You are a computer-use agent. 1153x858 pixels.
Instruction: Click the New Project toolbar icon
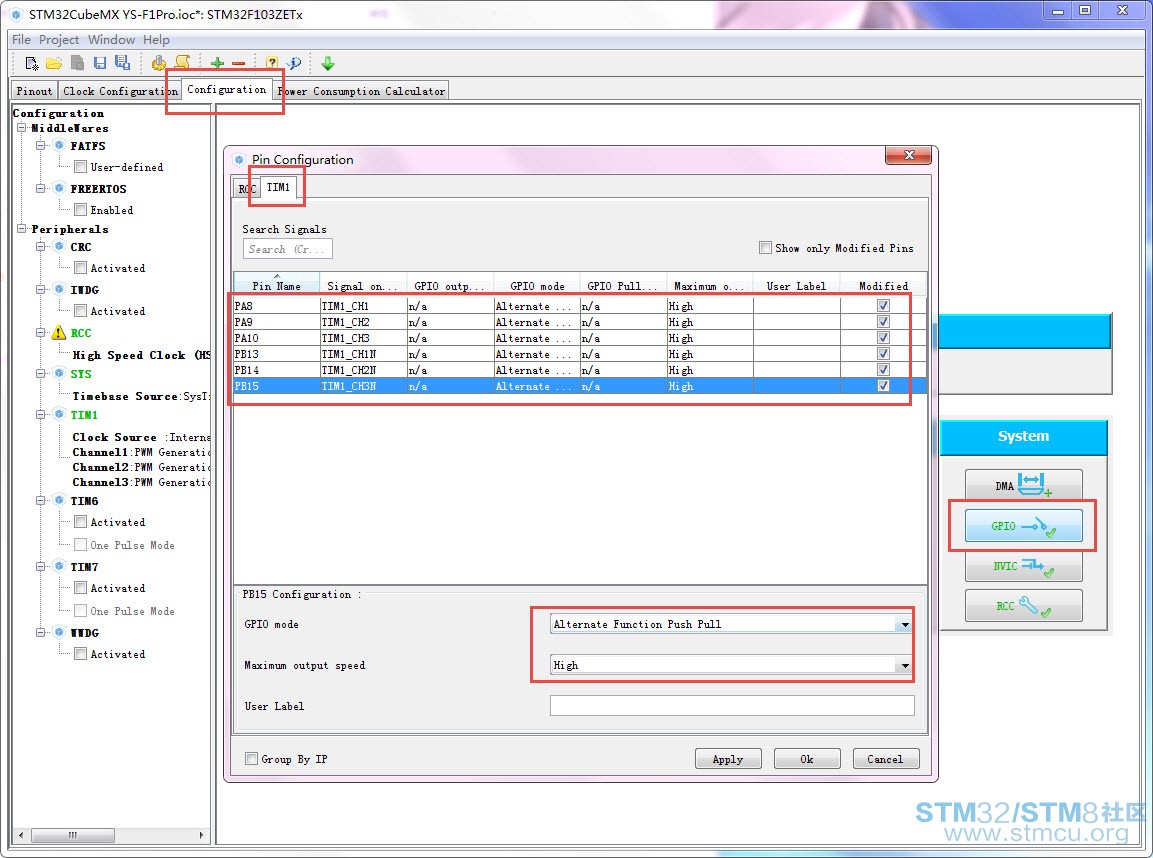pos(32,63)
